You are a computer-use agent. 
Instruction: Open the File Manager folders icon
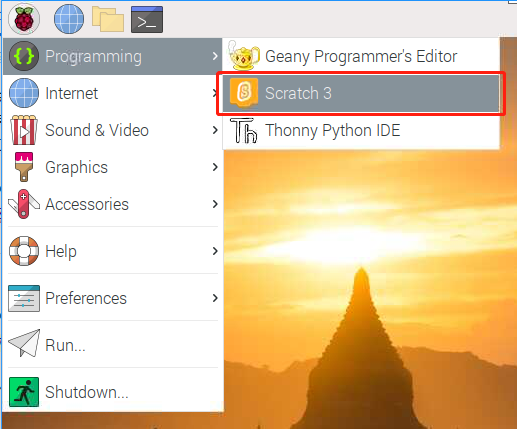(x=108, y=19)
